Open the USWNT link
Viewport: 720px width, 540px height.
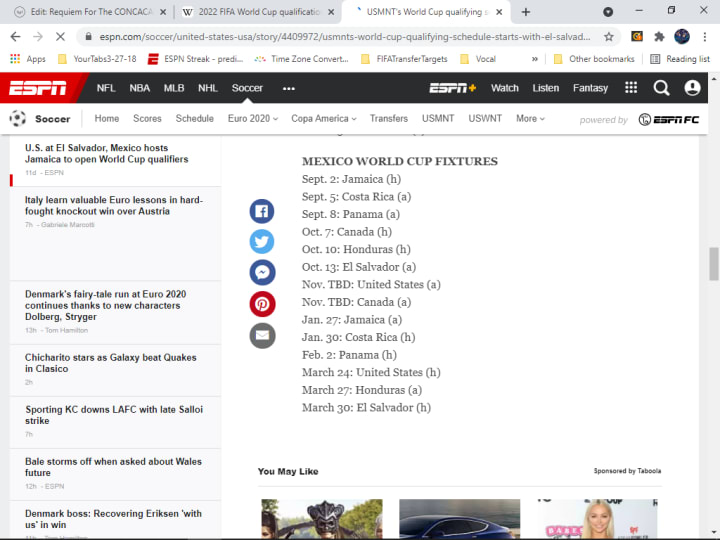click(x=485, y=118)
